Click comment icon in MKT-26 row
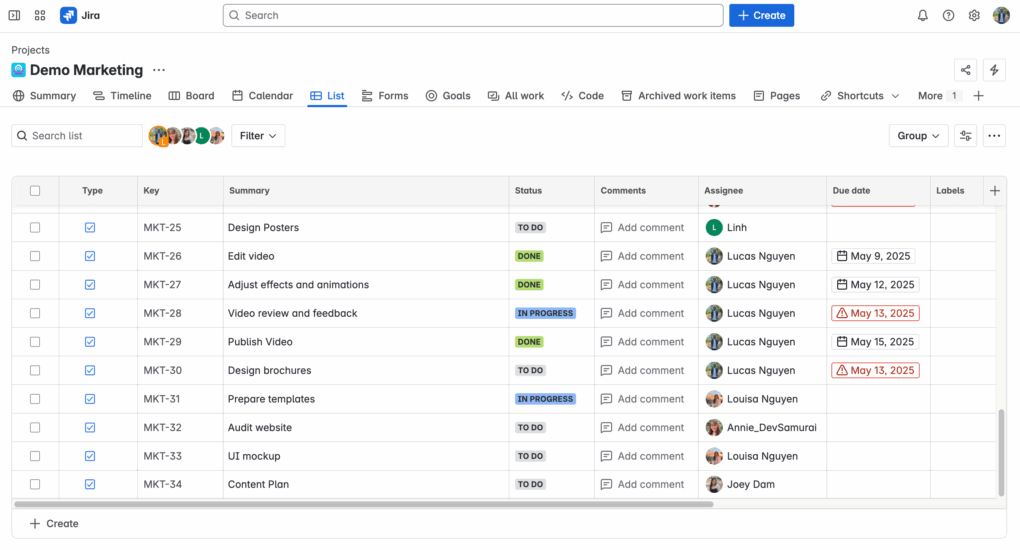Viewport: 1020px width, 550px height. (x=606, y=256)
